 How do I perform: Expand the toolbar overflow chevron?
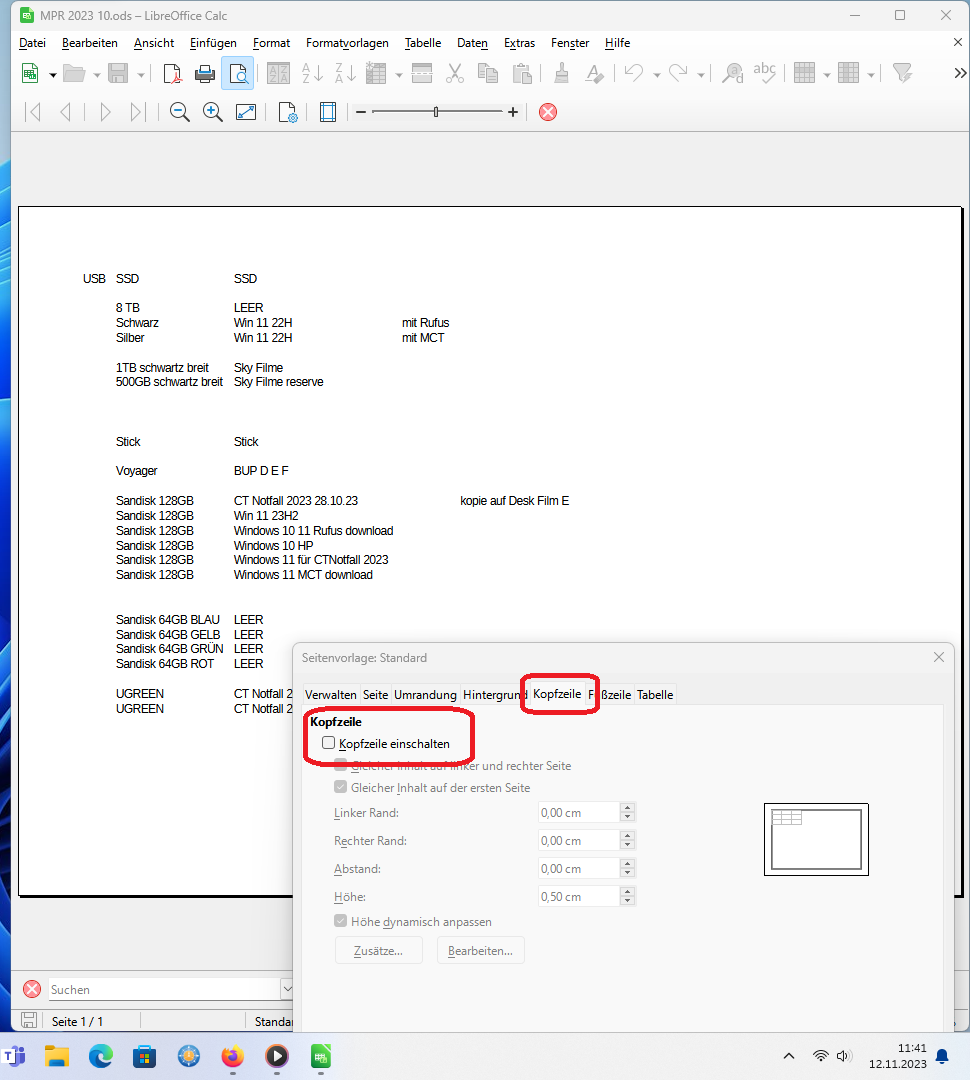[960, 73]
